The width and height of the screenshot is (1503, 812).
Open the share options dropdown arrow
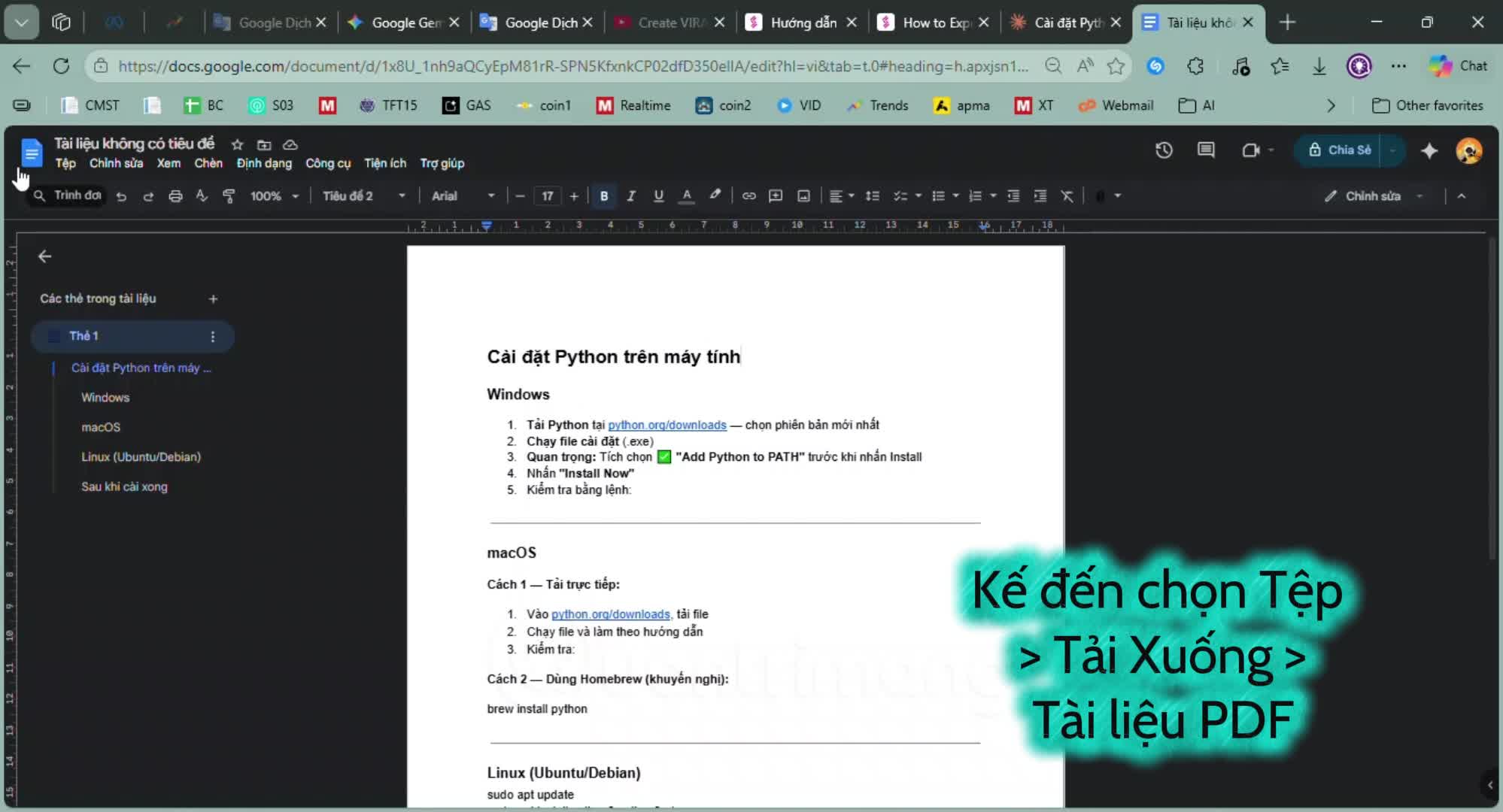click(x=1393, y=150)
